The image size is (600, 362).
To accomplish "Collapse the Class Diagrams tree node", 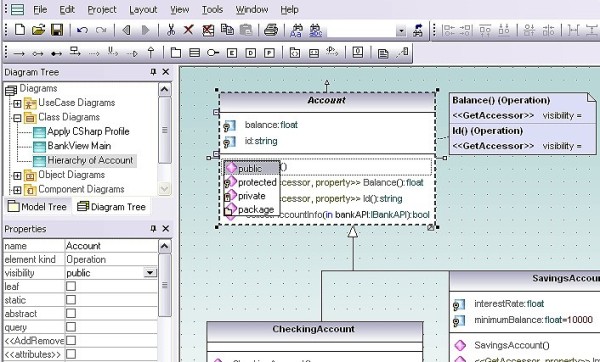I will point(17,118).
